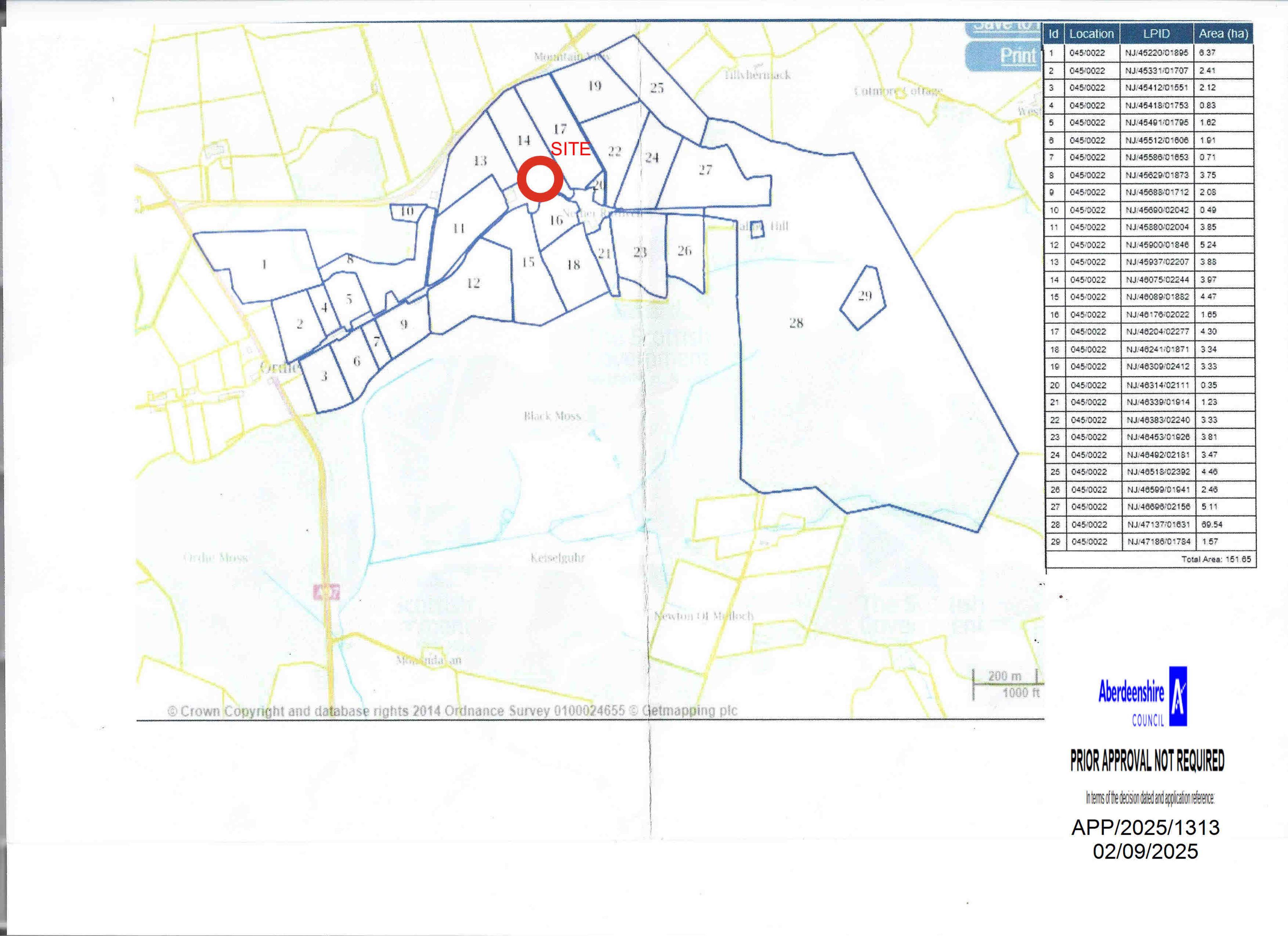Click the 5.11 area value
This screenshot has height=936, width=1288.
pos(1209,506)
